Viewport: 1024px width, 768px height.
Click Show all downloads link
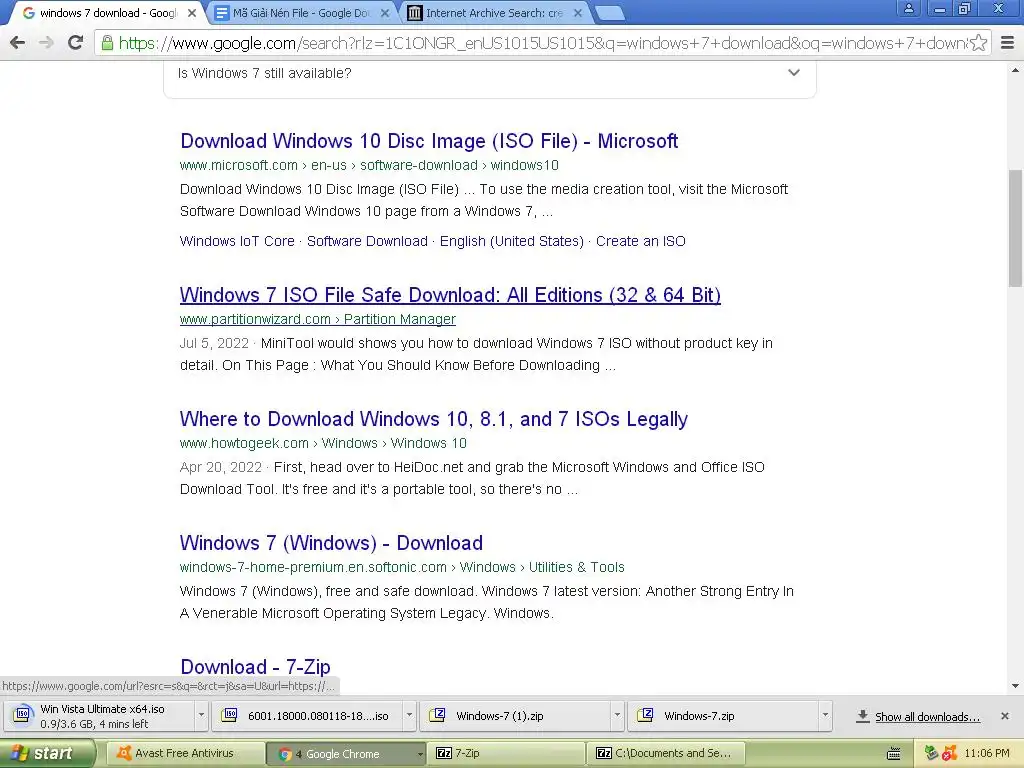coord(927,717)
